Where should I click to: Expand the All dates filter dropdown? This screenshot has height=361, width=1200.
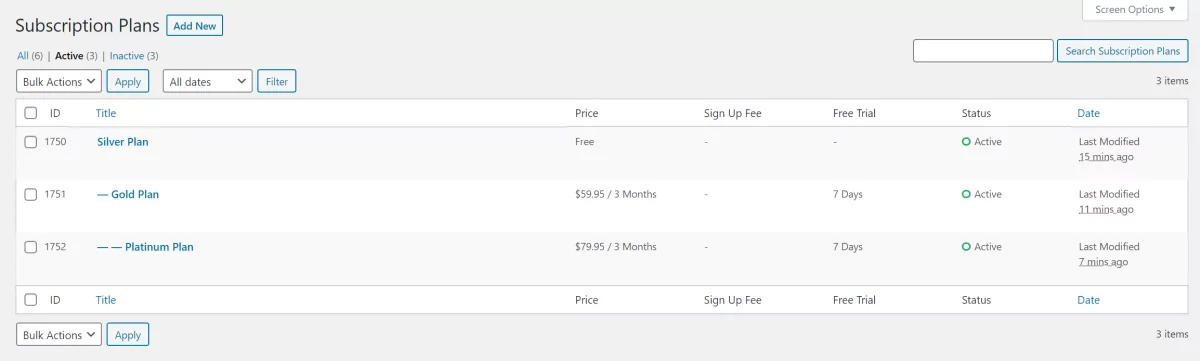click(208, 81)
